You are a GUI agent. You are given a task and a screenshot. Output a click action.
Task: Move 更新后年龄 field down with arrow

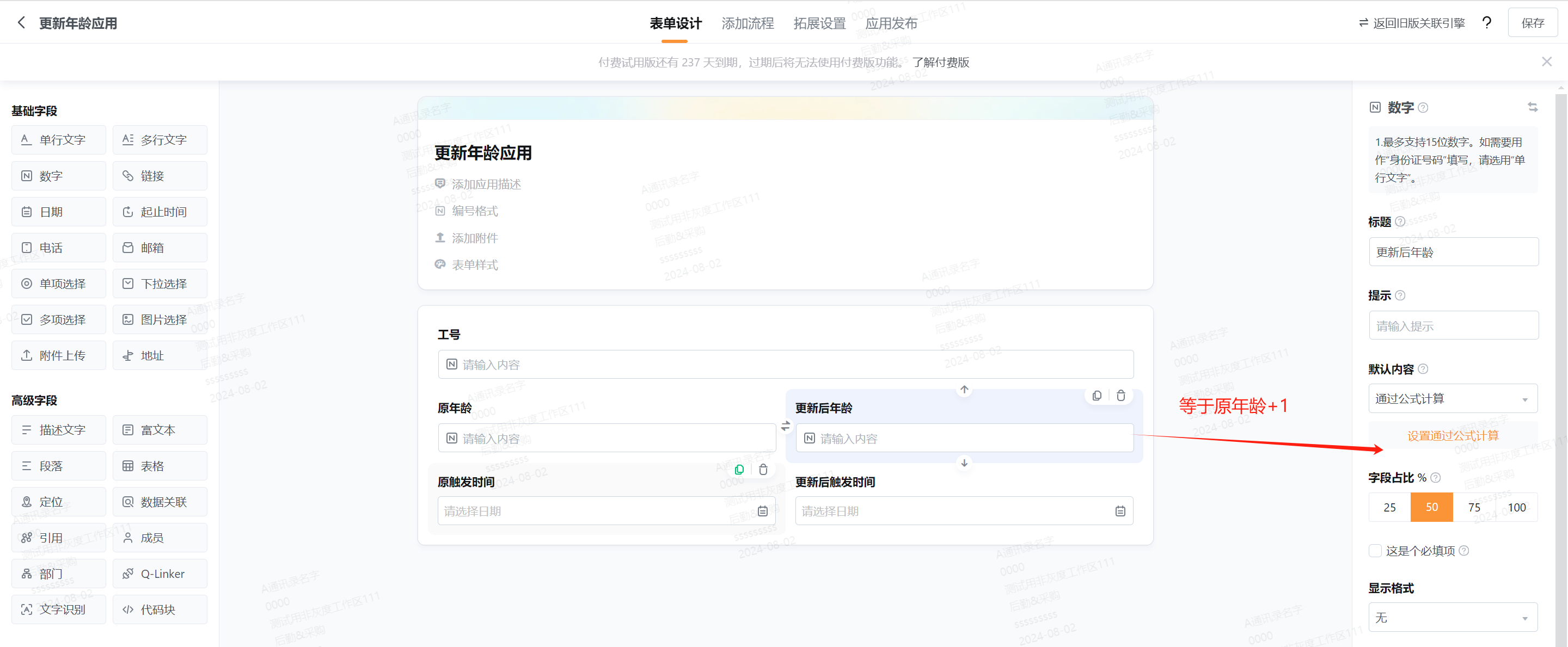coord(964,463)
